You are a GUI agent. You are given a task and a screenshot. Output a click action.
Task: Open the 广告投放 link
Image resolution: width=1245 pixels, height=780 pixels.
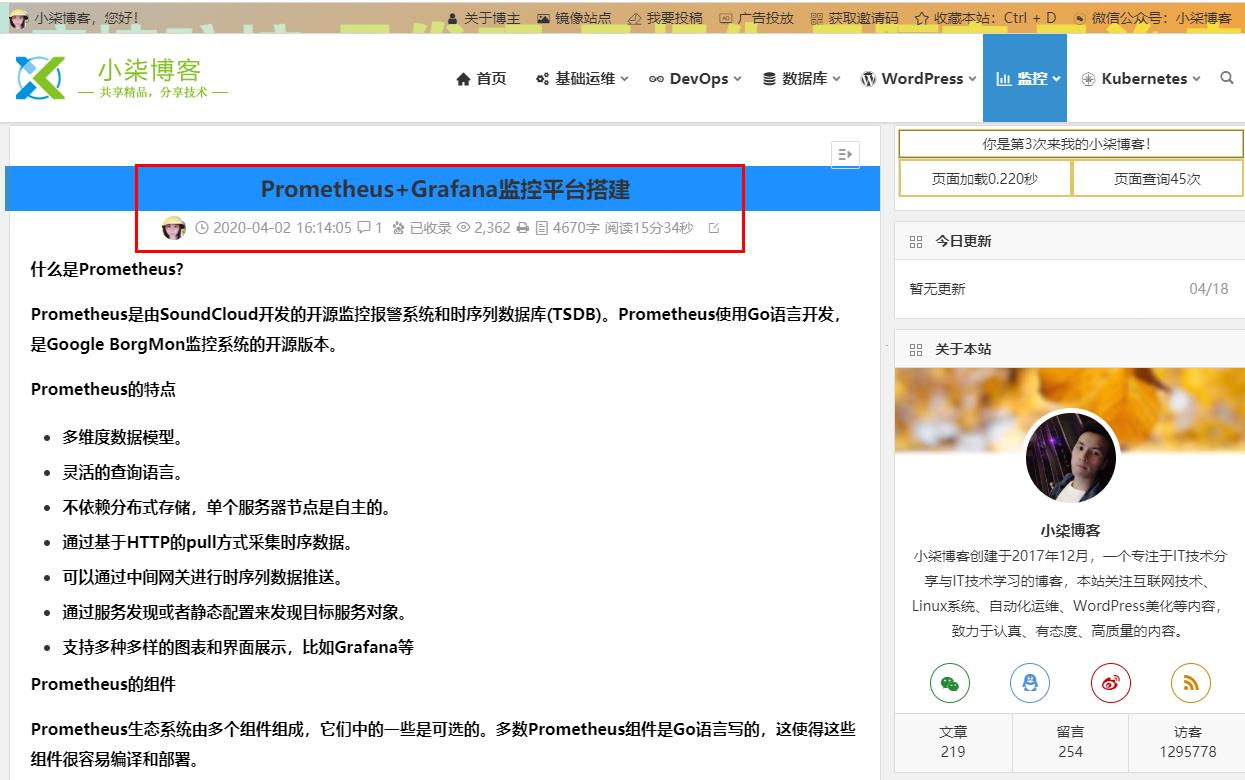(756, 18)
